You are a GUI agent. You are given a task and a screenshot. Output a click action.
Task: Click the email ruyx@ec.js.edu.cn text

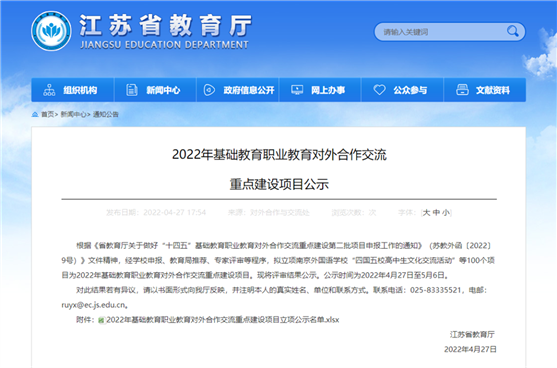tap(93, 305)
